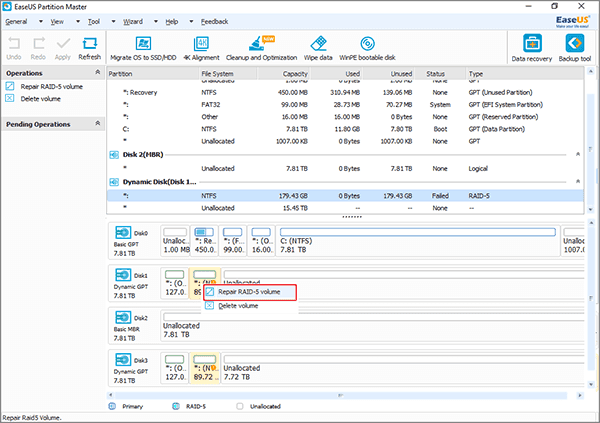
Task: Open the General menu dropdown
Action: [19, 19]
